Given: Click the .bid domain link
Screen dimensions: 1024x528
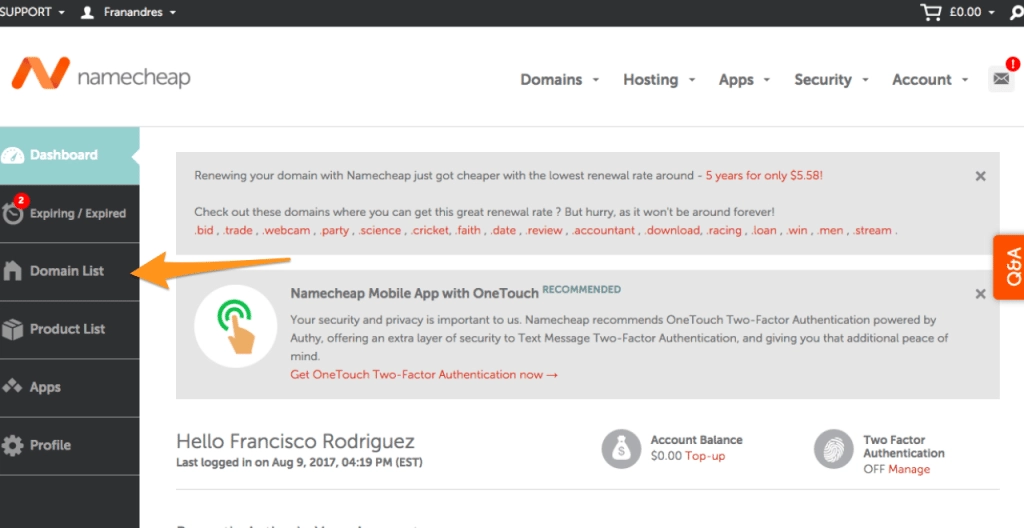Looking at the screenshot, I should 204,230.
